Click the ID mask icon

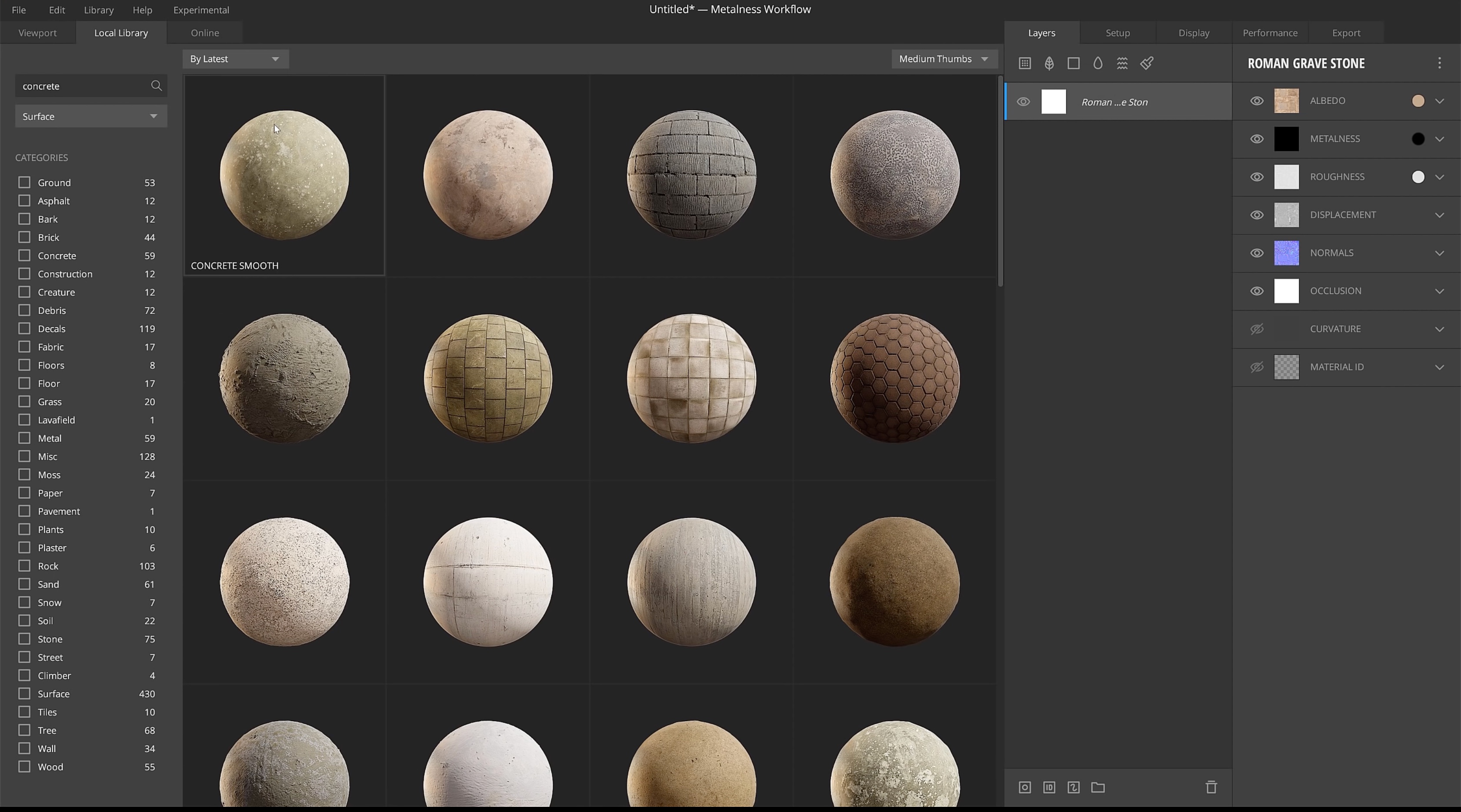pos(1049,787)
